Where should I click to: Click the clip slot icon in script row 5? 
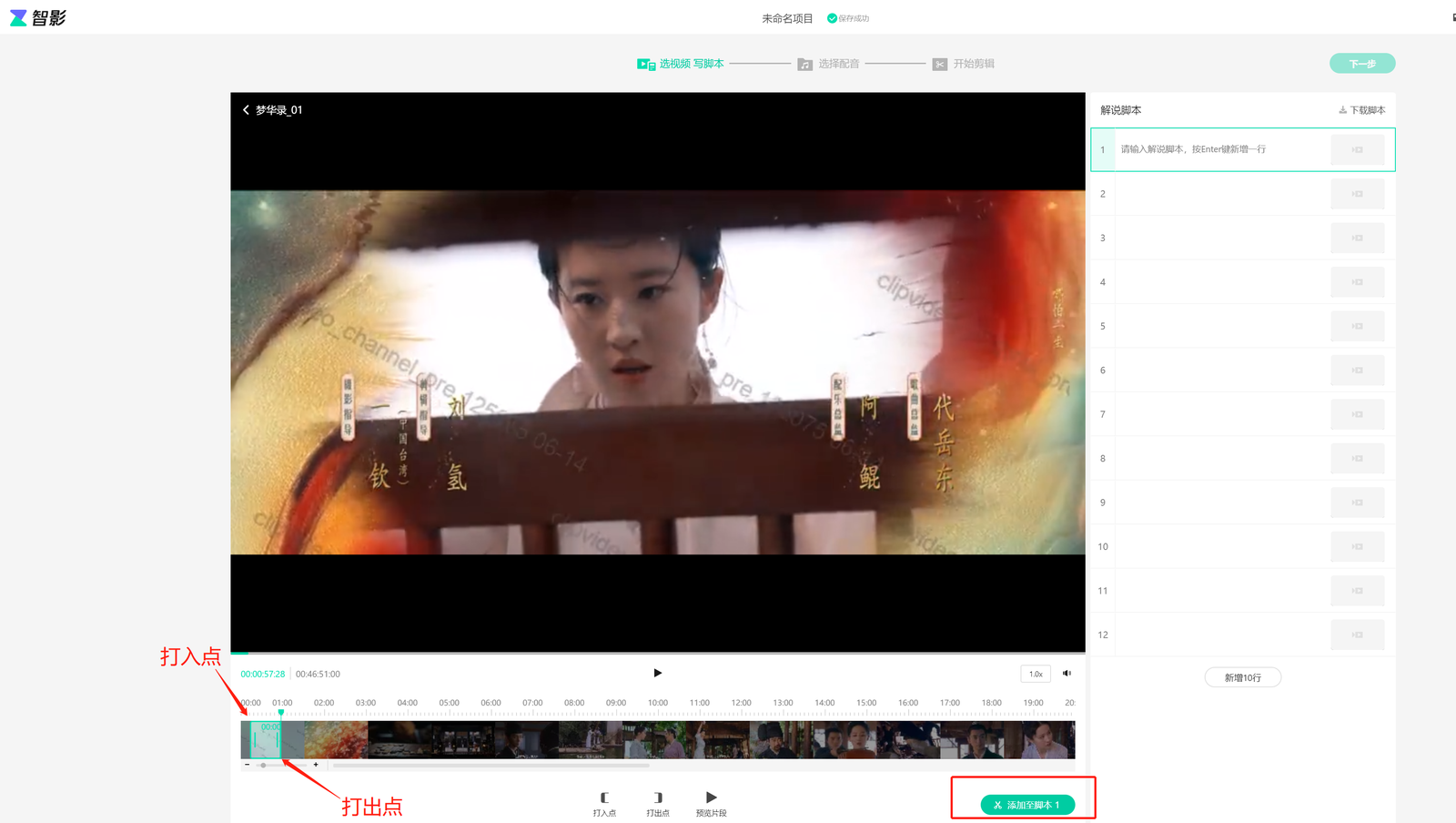(1358, 326)
